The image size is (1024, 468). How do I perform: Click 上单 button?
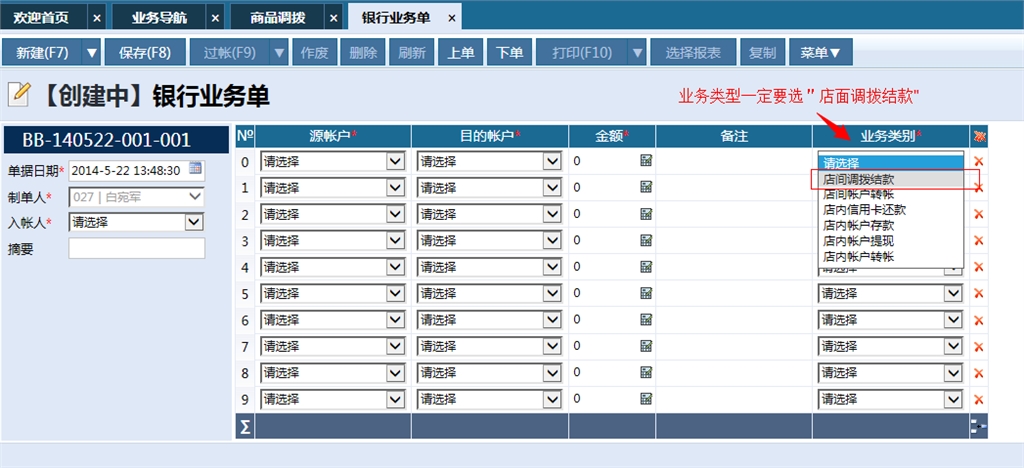point(460,53)
